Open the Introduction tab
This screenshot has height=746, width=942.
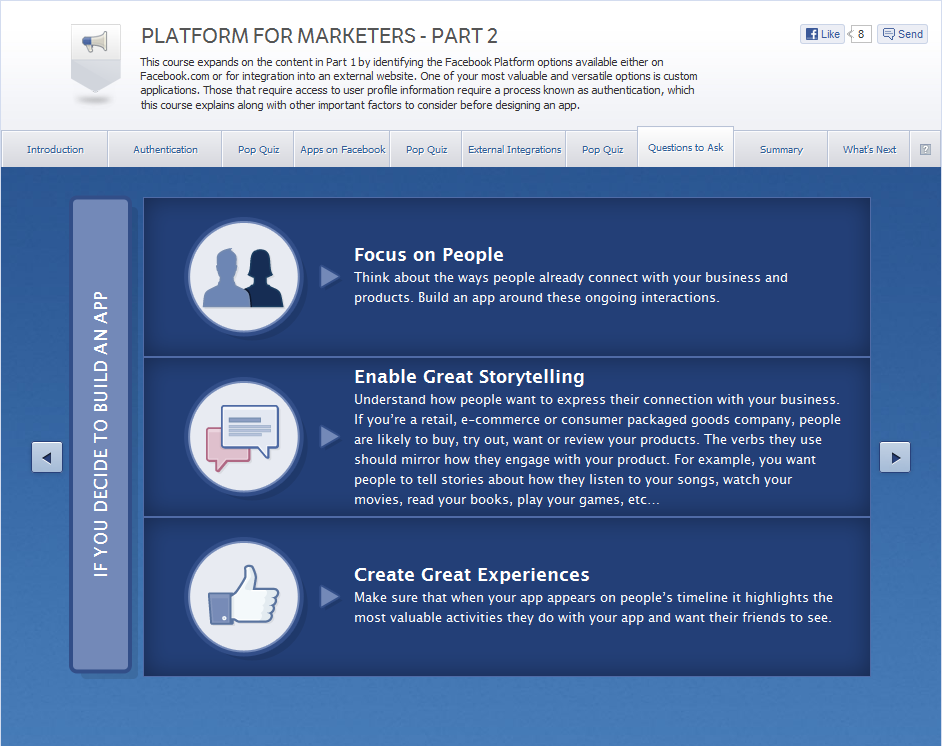[55, 150]
